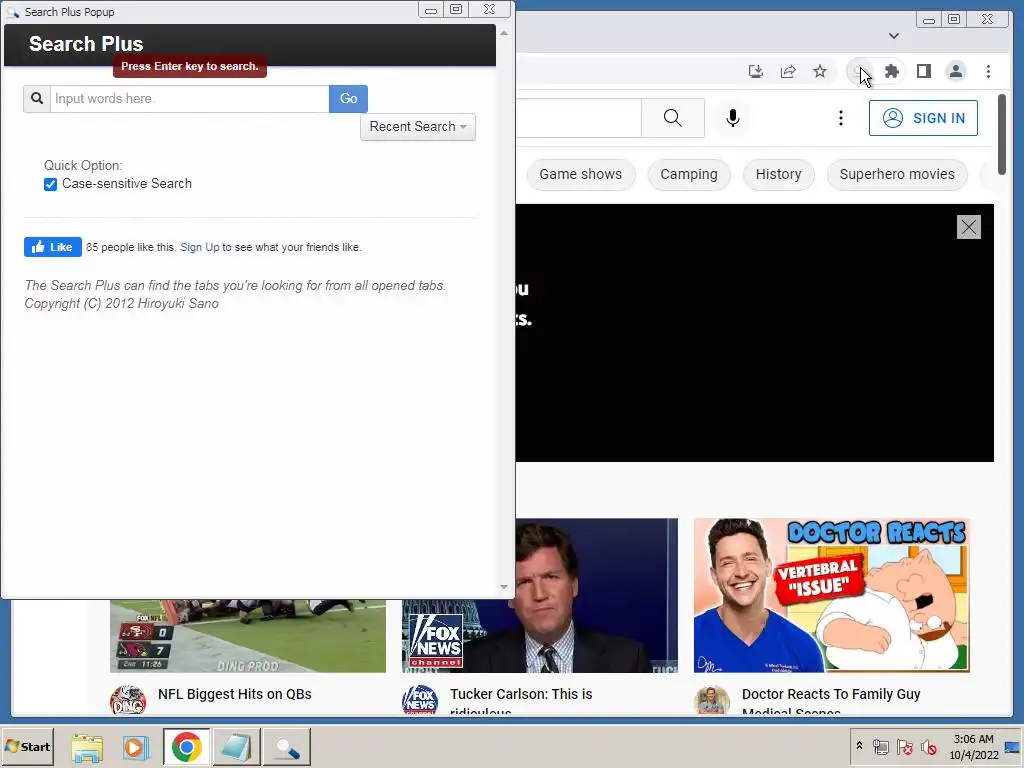Open Windows Media Player taskbar icon
The image size is (1024, 768).
[136, 747]
